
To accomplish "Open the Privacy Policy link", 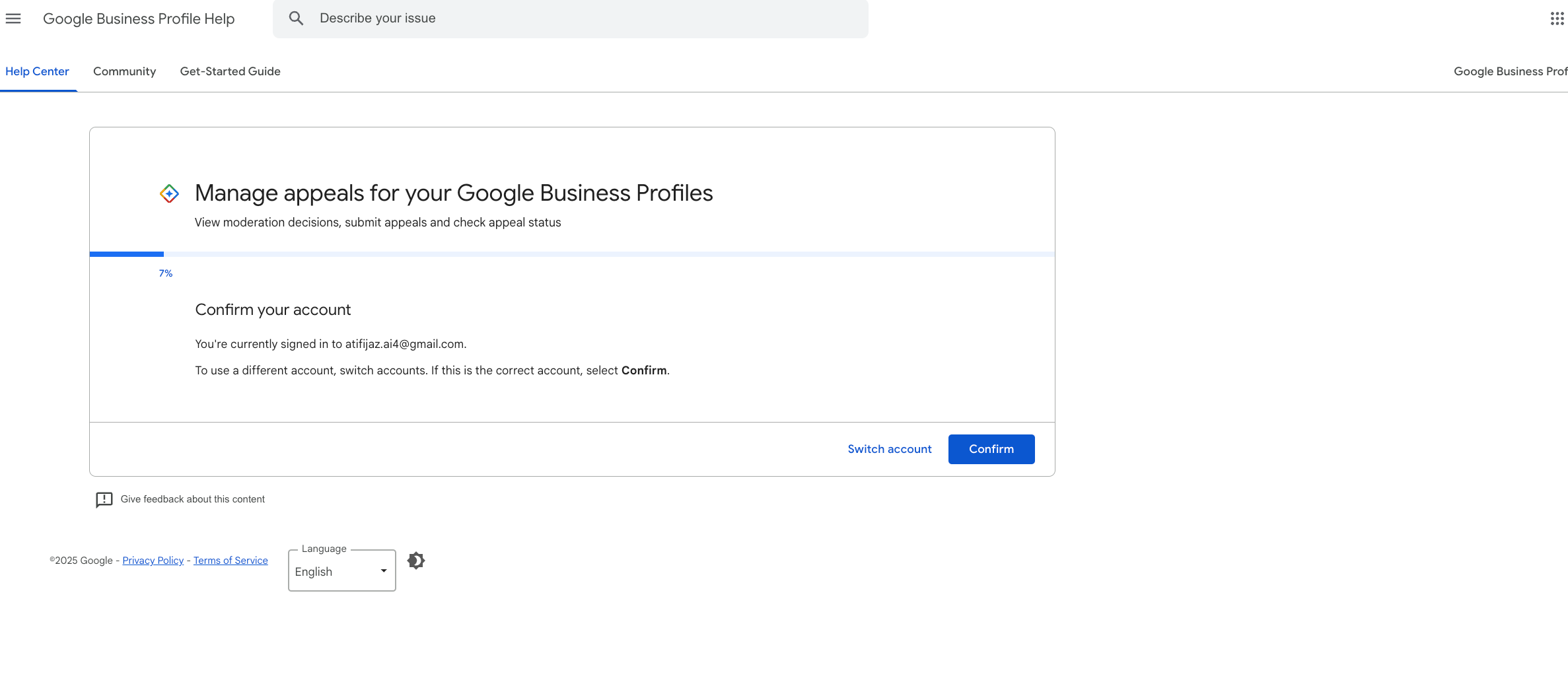I will (153, 561).
